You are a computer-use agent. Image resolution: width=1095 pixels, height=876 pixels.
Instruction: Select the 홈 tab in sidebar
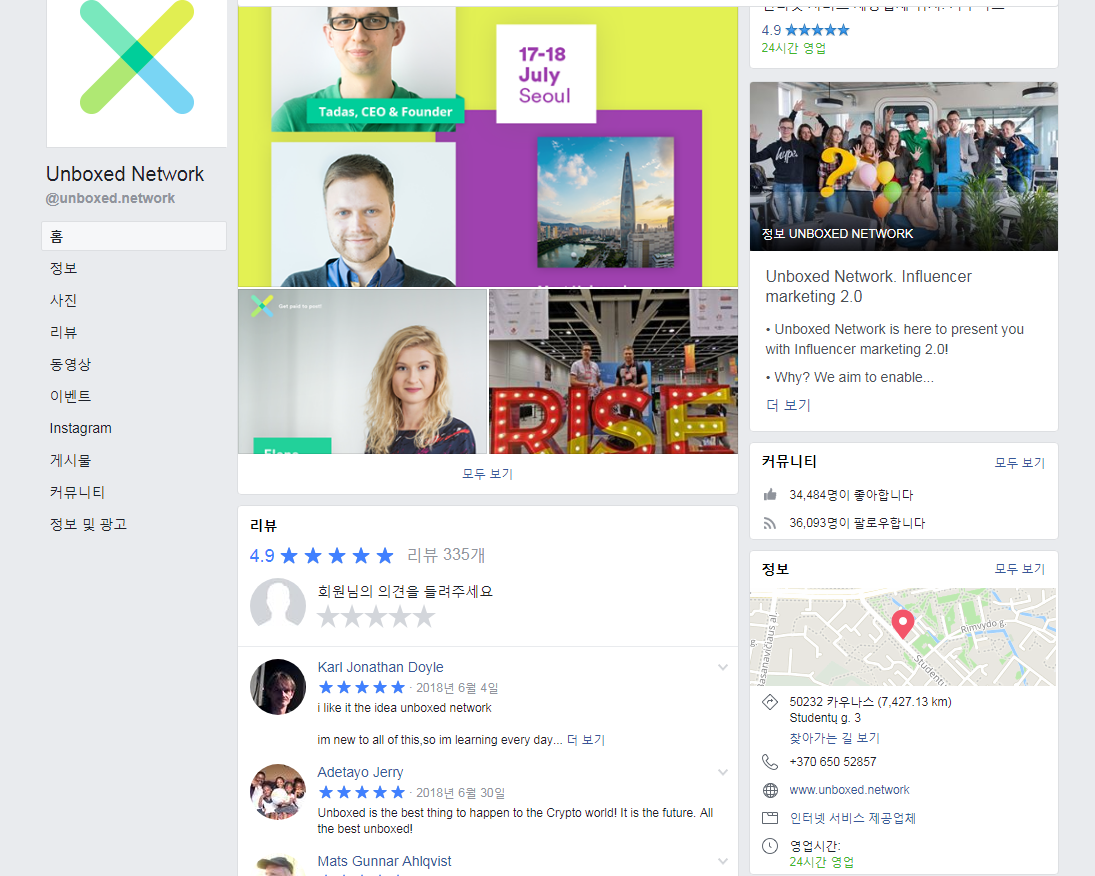pos(134,236)
